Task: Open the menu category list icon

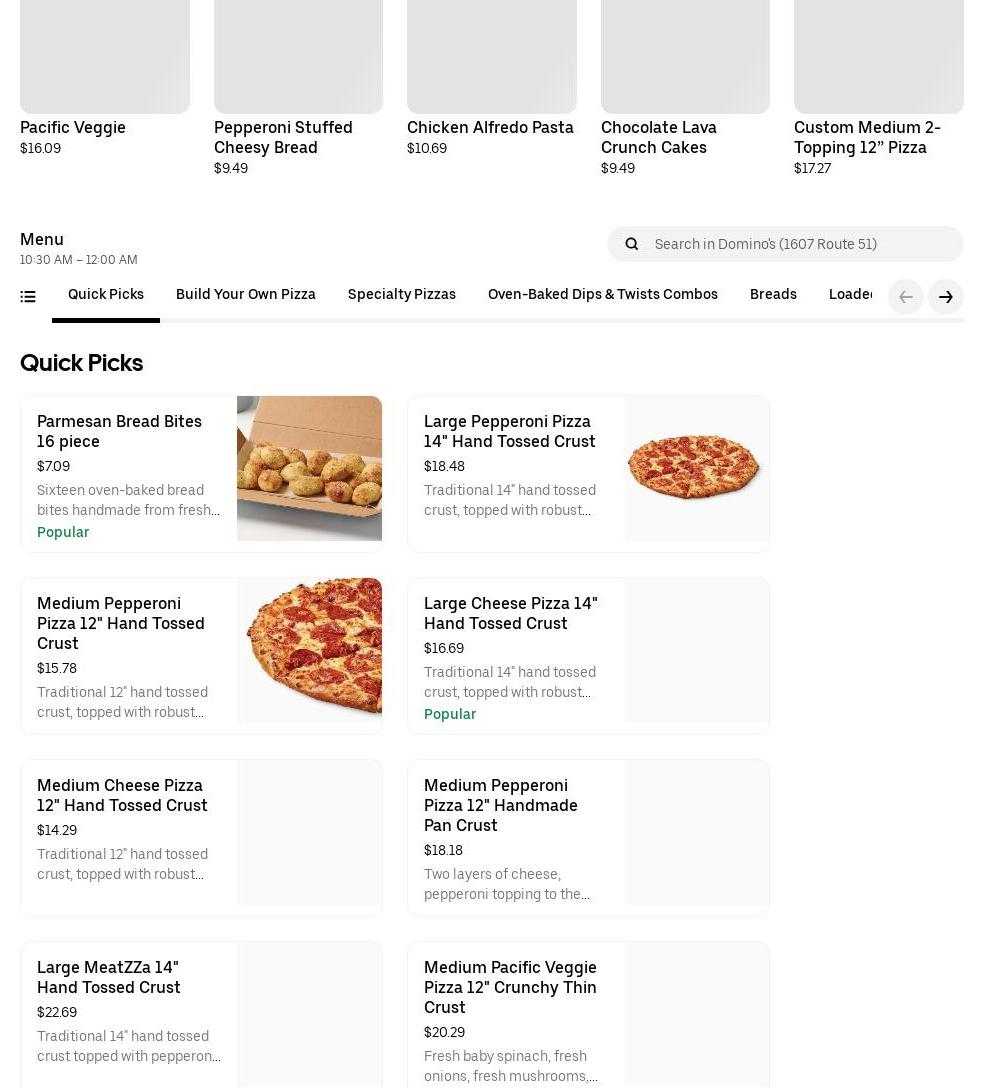Action: (x=28, y=297)
